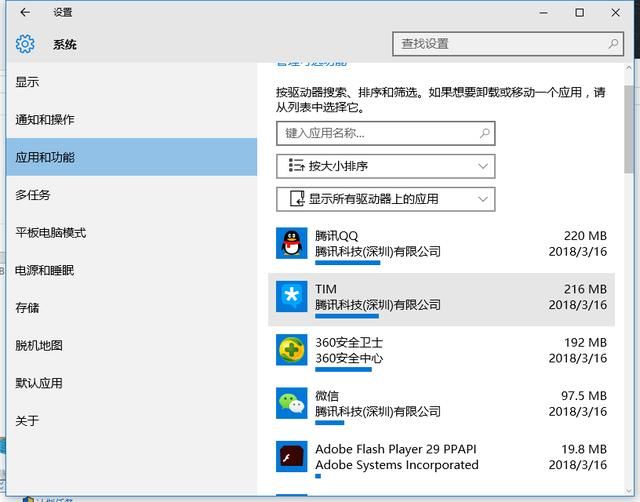Click the 19.8 MB size value

[584, 449]
